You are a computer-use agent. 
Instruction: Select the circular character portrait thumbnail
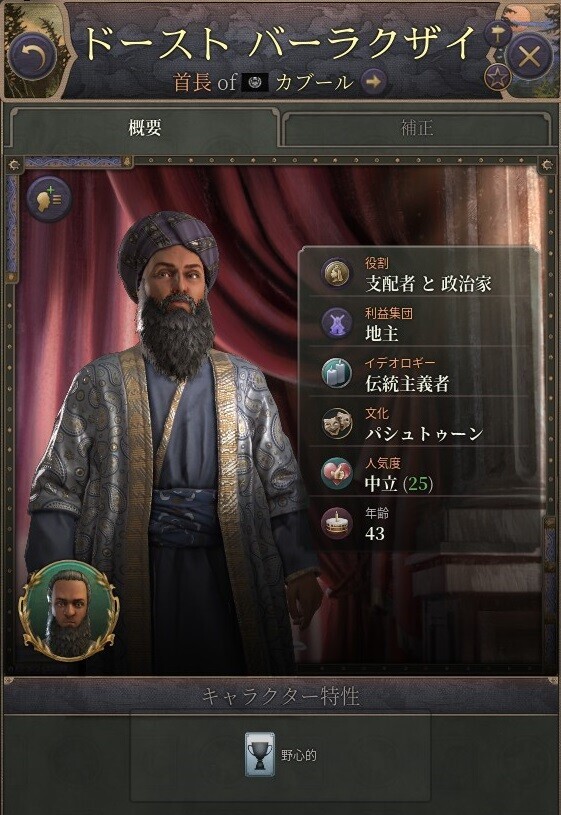(x=69, y=611)
